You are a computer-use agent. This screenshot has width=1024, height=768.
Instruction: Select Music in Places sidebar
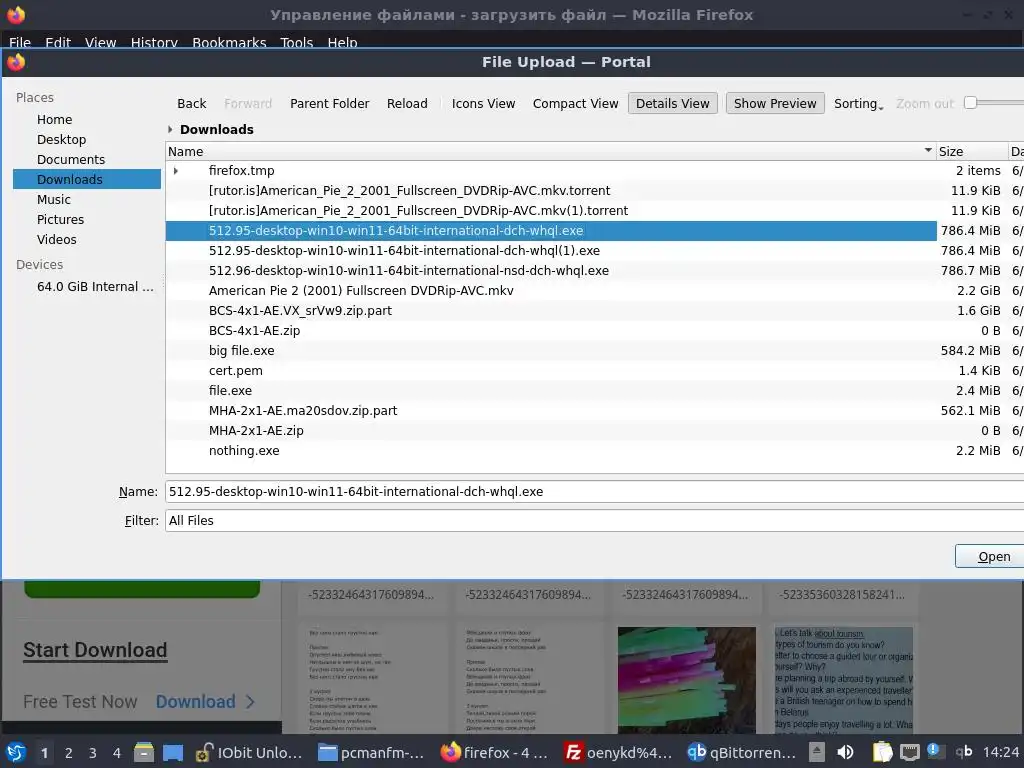pos(54,199)
